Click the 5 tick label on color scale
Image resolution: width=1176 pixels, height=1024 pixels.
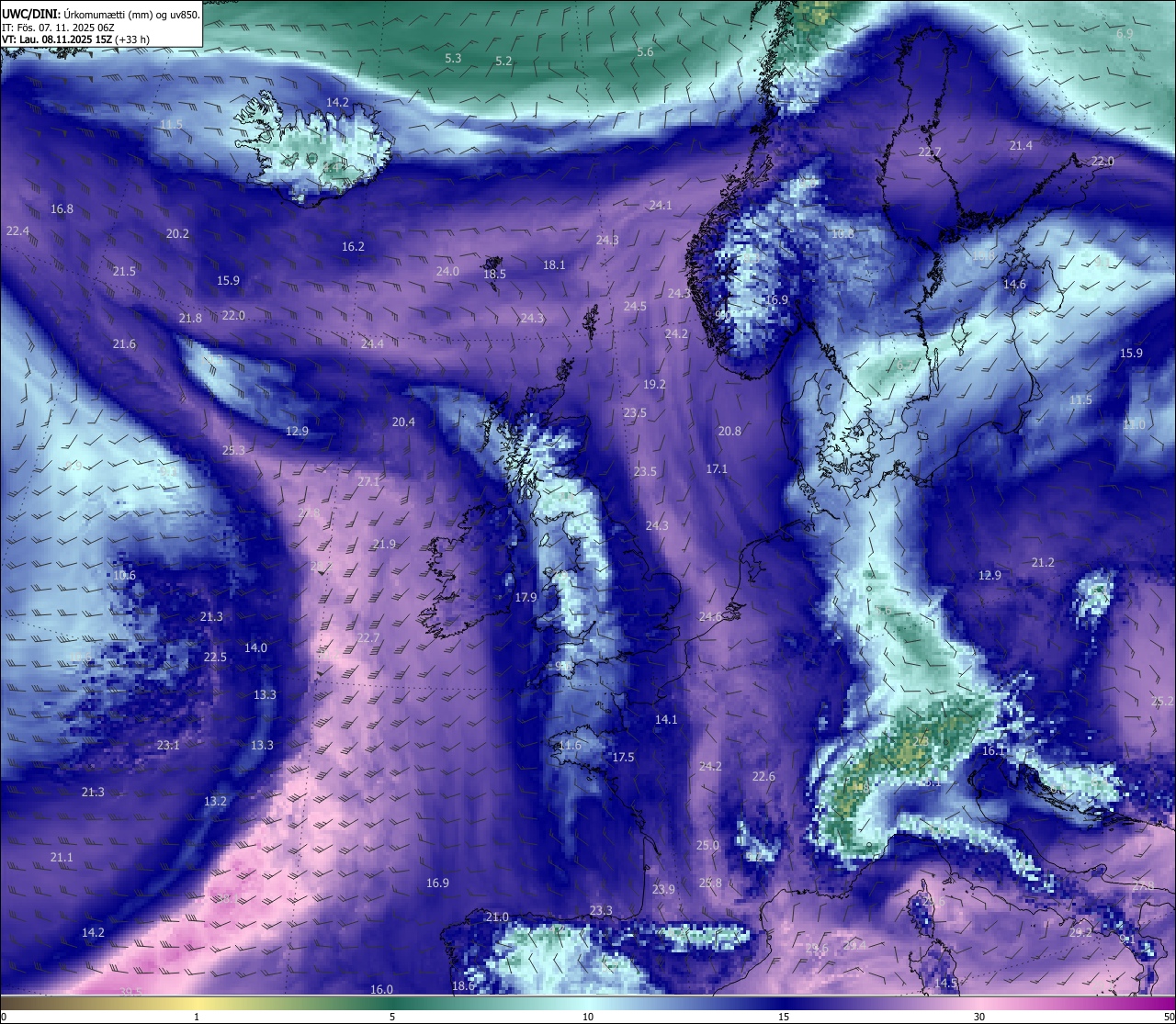tap(392, 1018)
